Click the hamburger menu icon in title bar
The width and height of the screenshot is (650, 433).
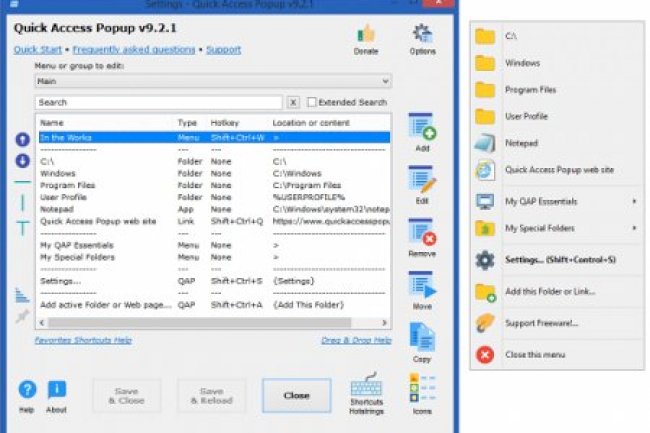[14, 4]
